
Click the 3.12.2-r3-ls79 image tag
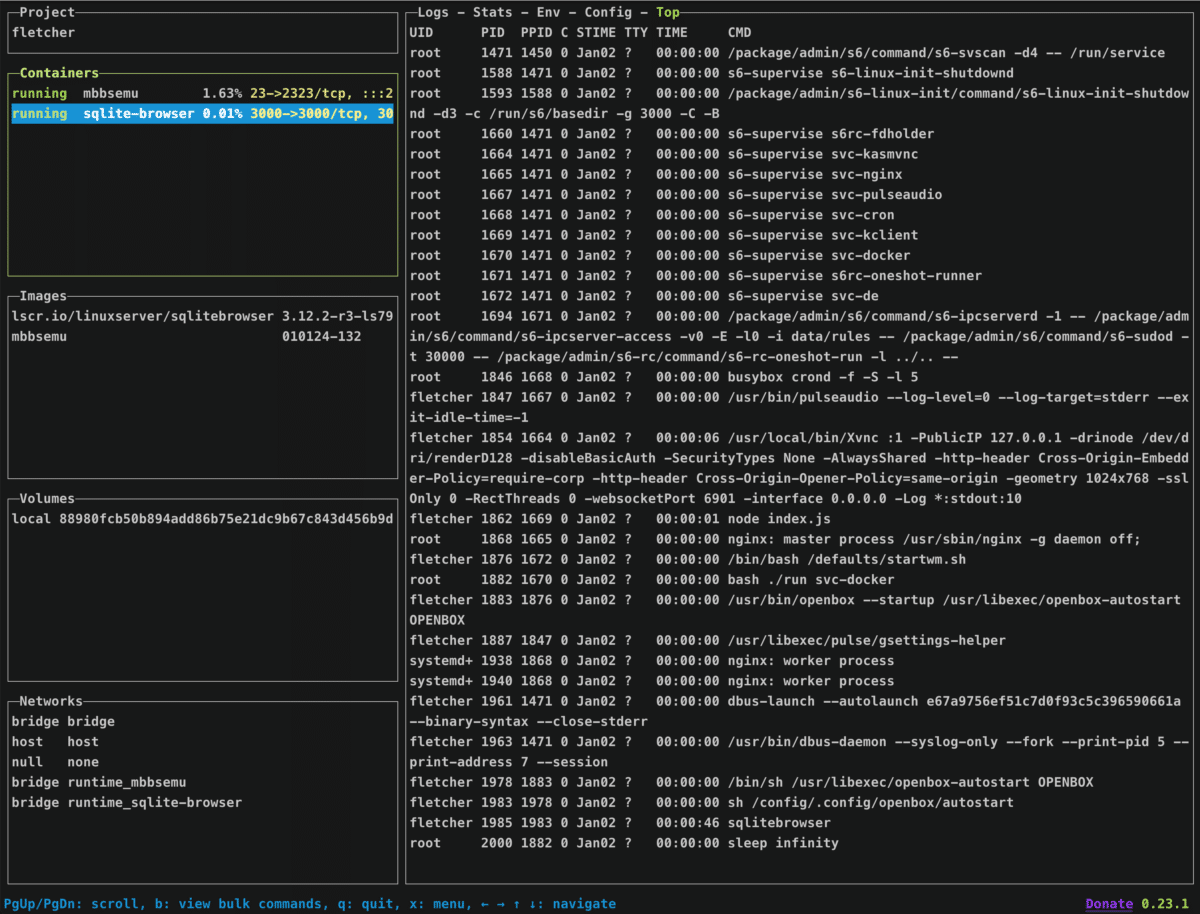click(338, 316)
